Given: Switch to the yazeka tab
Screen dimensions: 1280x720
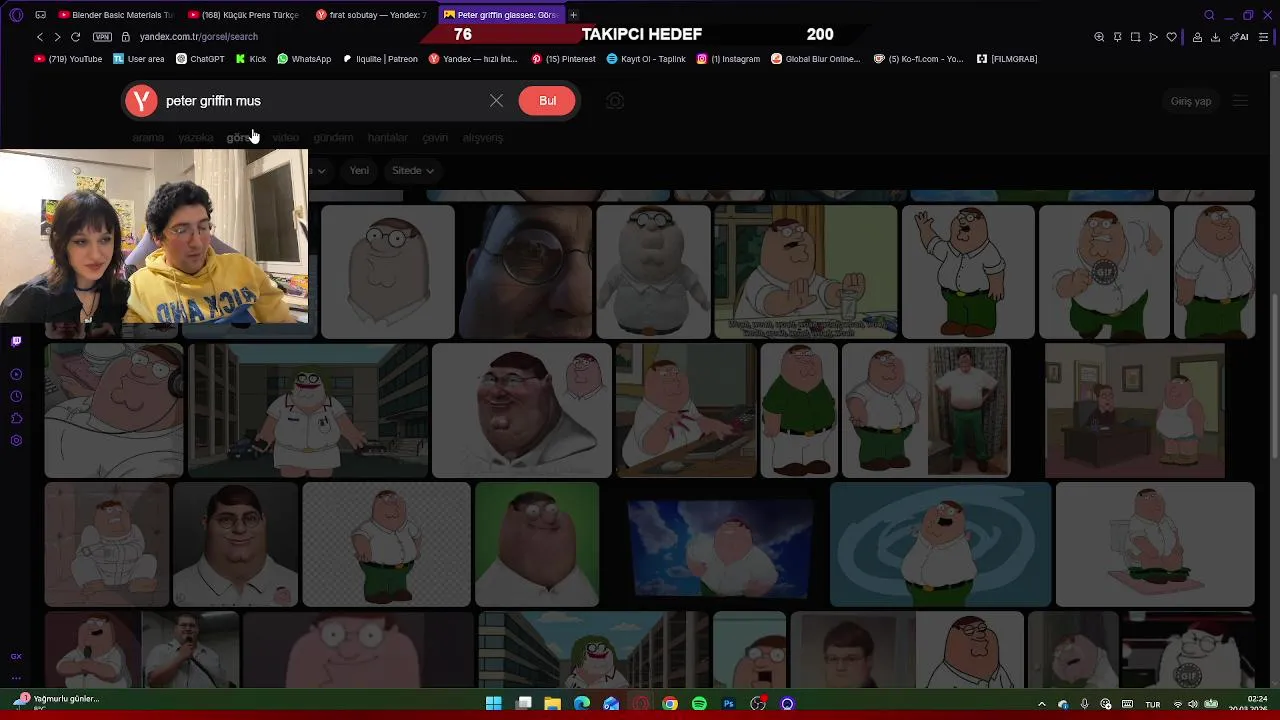Looking at the screenshot, I should pos(196,138).
